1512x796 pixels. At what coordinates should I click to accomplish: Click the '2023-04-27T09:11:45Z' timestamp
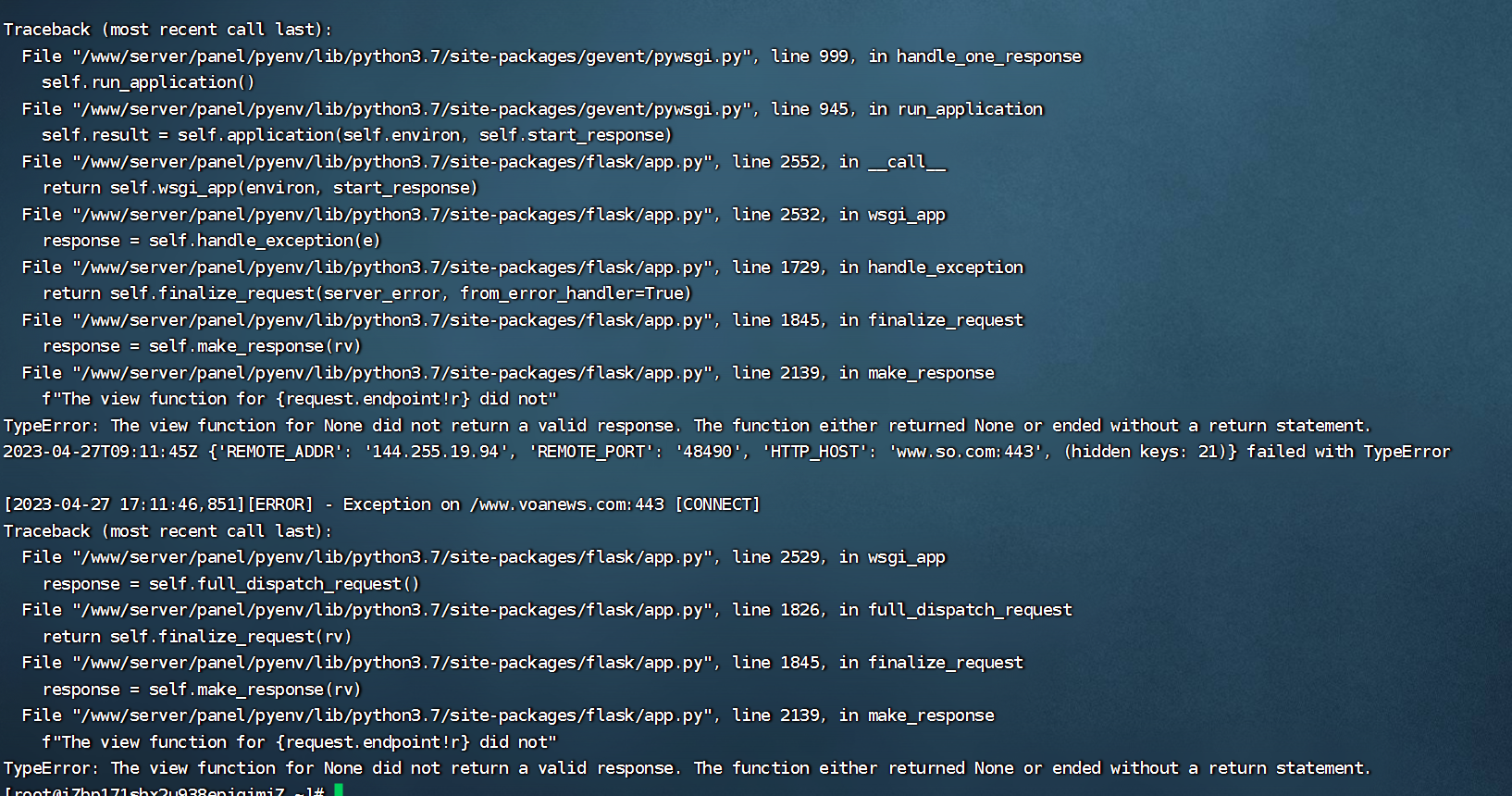(x=101, y=452)
